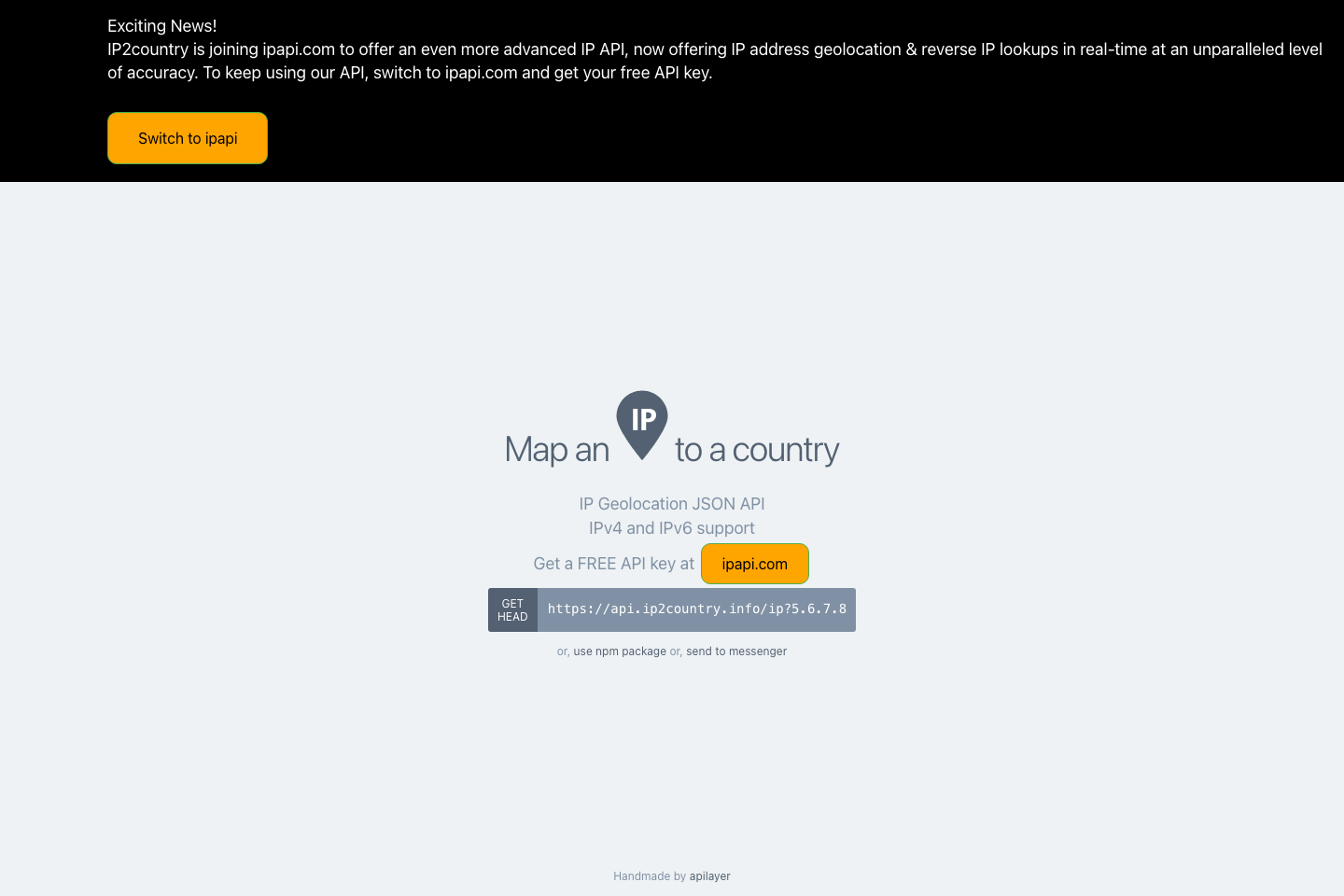Click the Exciting News banner text
The image size is (1344, 896).
point(161,25)
